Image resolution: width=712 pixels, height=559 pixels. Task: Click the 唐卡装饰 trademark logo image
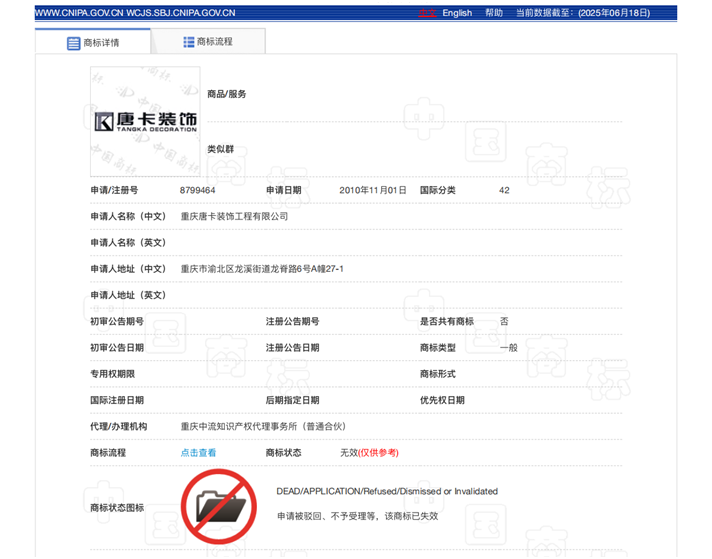(145, 121)
